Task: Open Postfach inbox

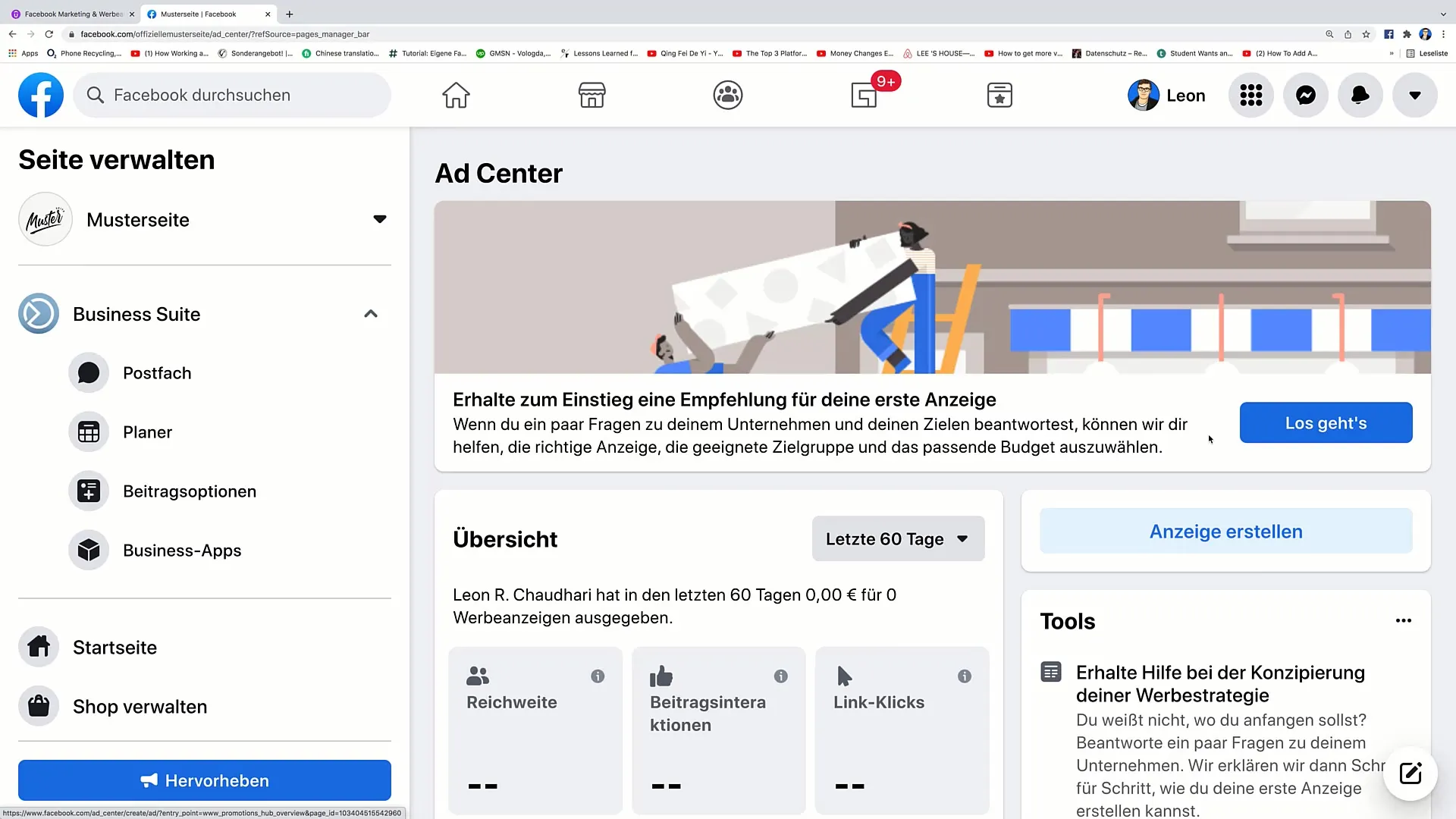Action: (205, 373)
